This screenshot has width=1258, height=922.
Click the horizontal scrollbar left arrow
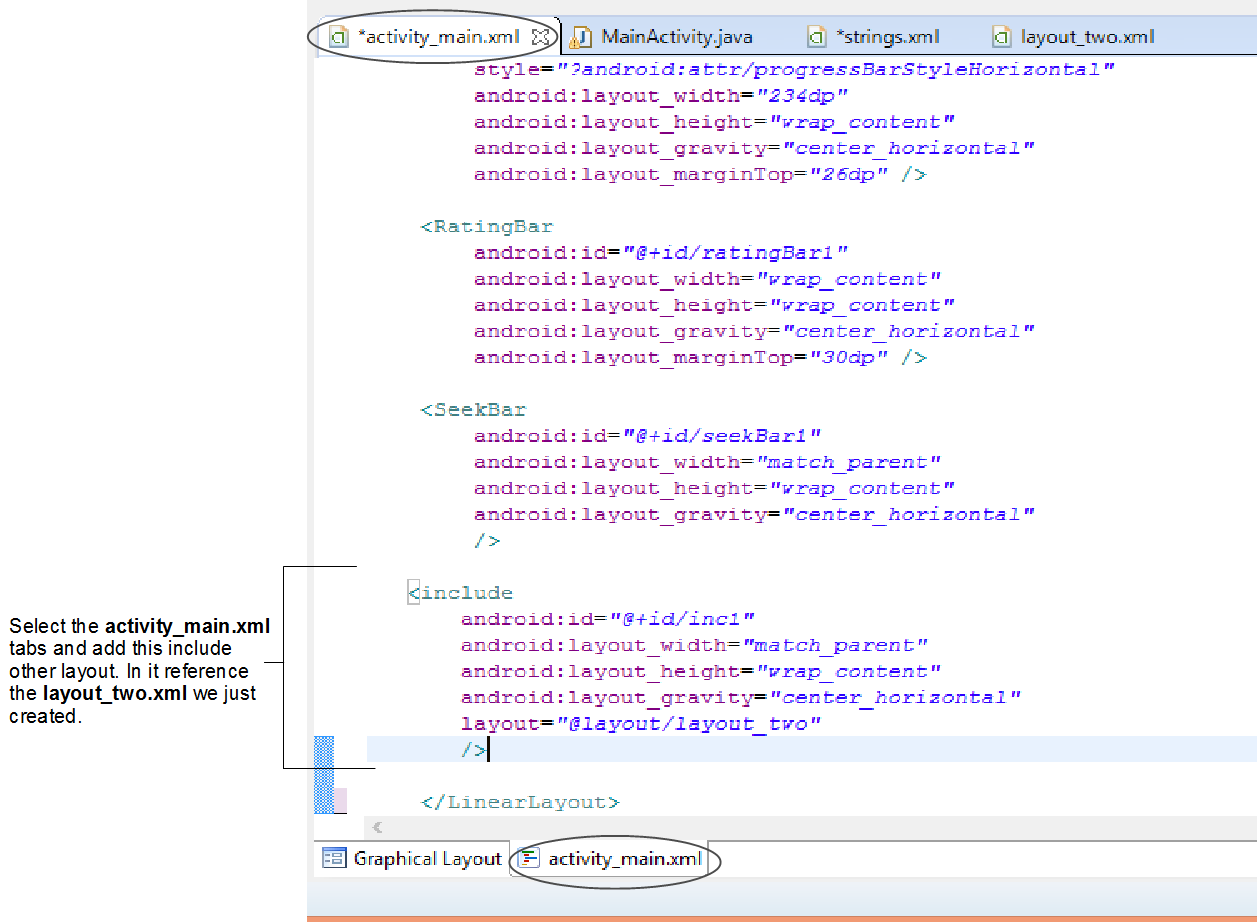point(377,827)
